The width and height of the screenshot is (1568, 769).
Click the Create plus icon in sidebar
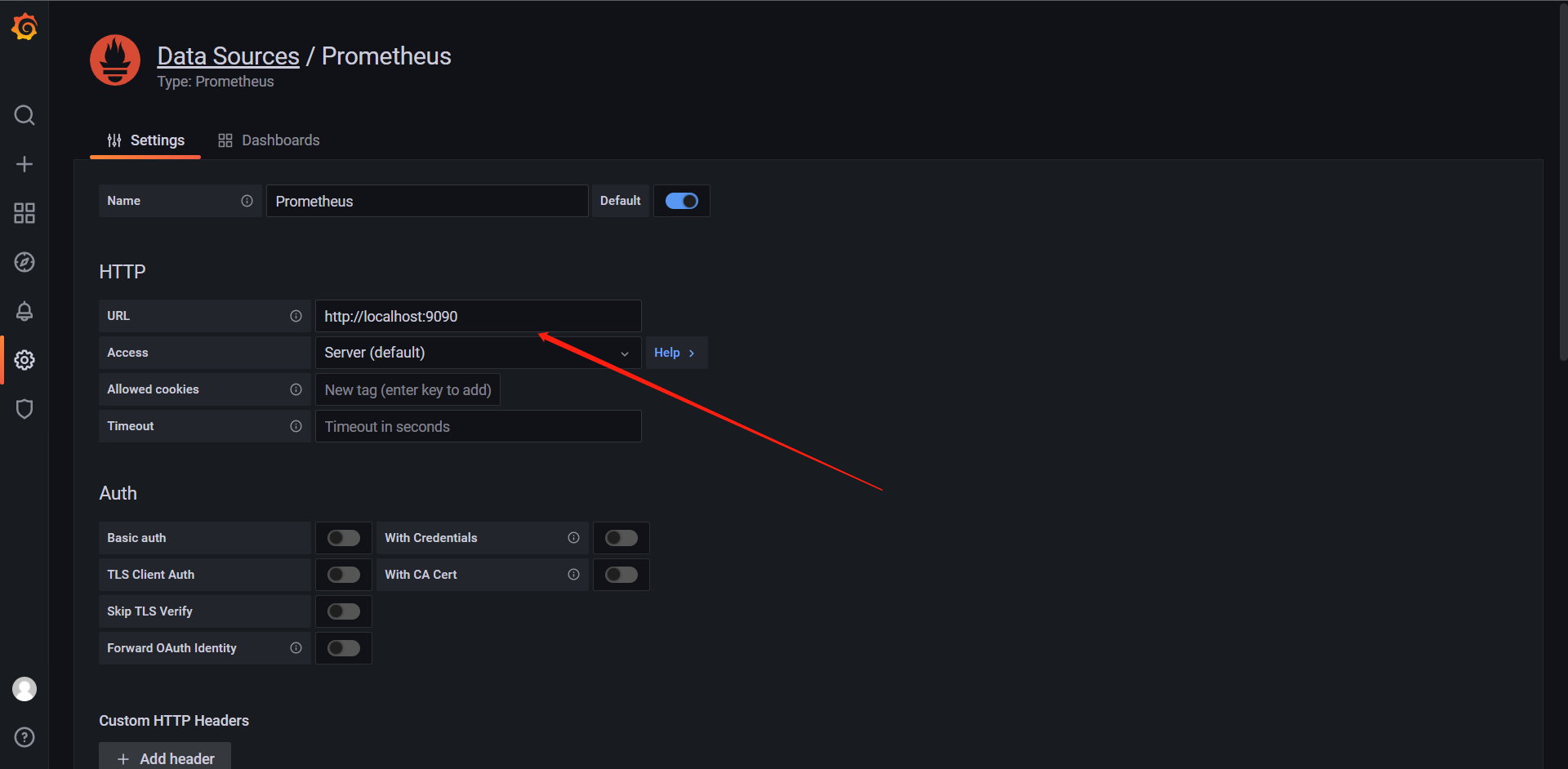24,164
